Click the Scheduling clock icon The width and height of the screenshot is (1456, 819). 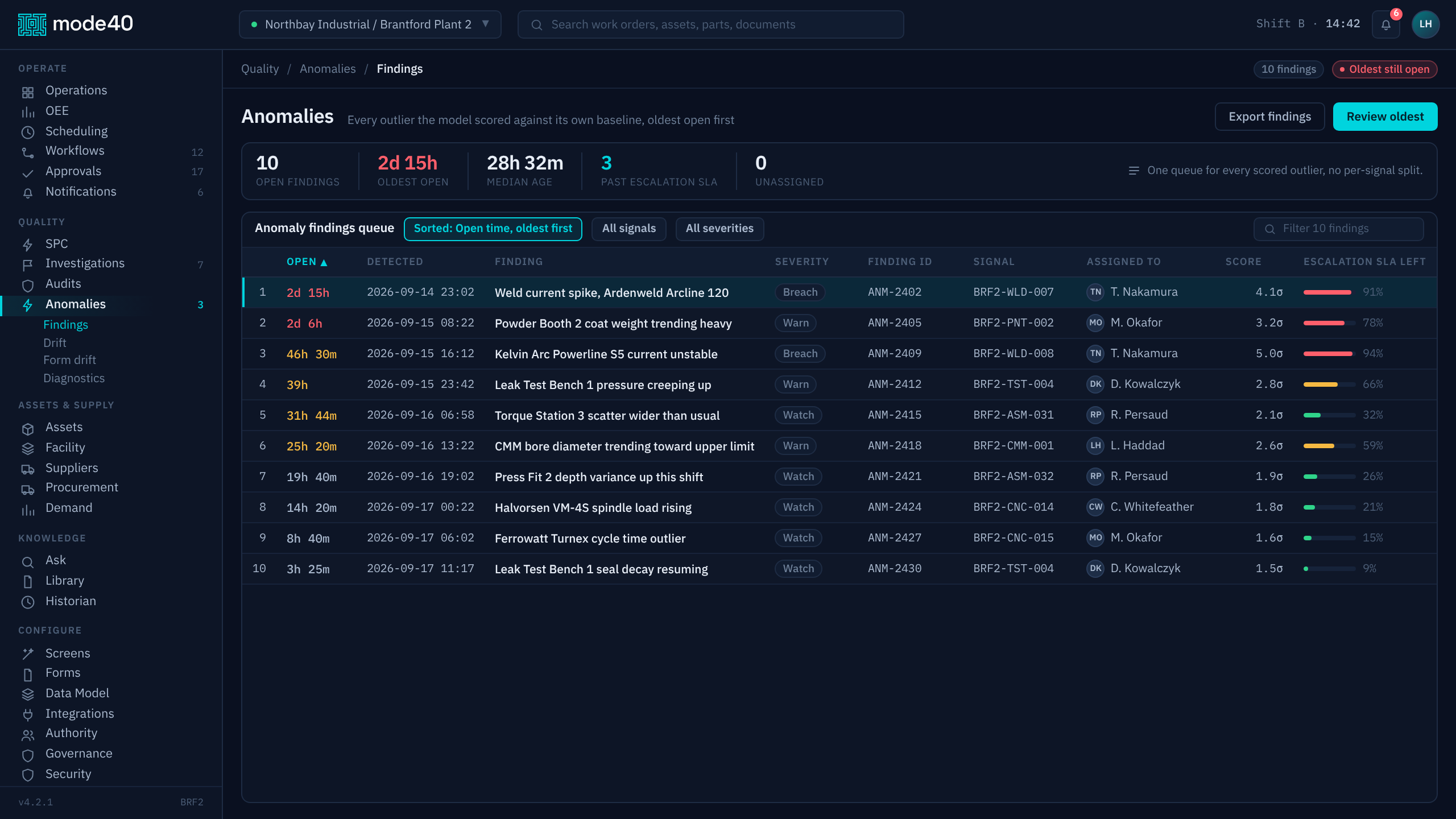pos(28,132)
